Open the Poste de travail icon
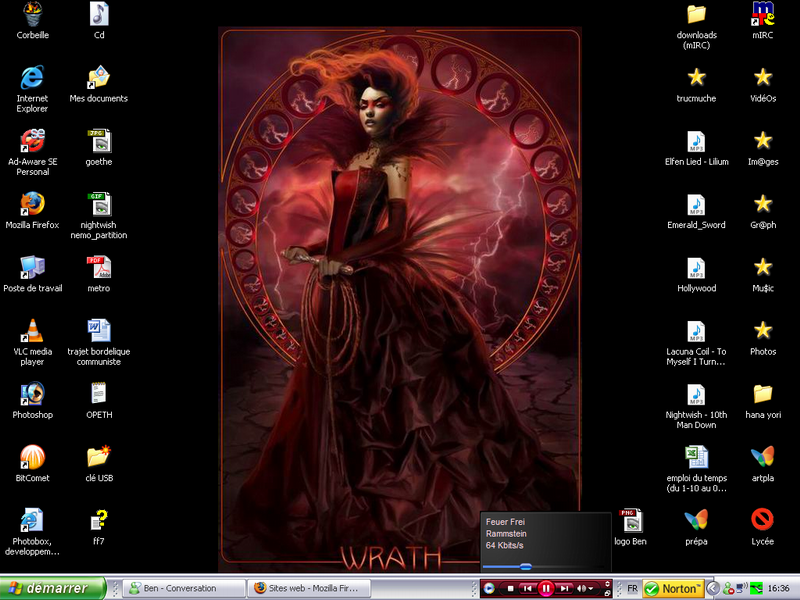 (x=32, y=267)
